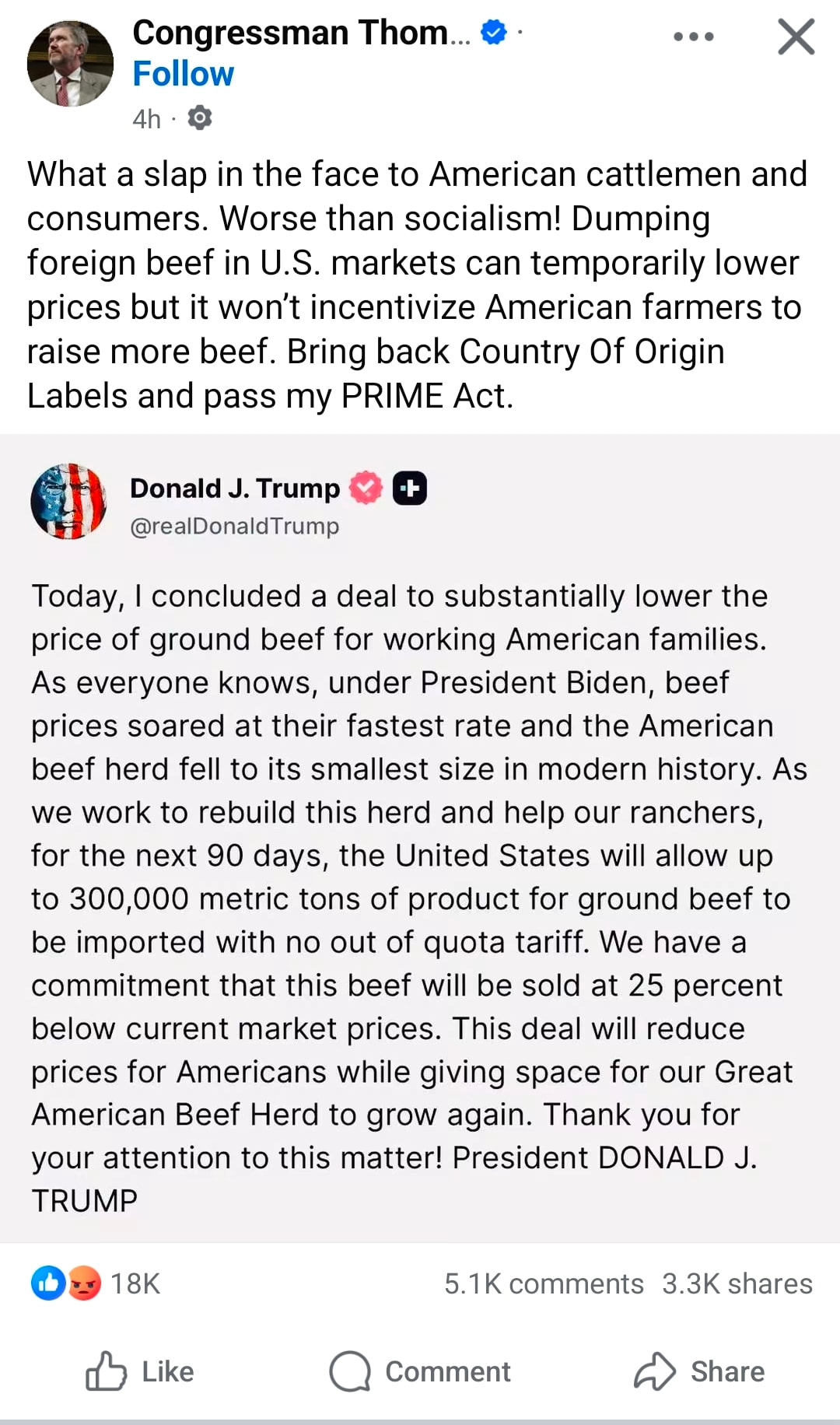Open the Congressman's profile picture
840x1425 pixels.
click(70, 64)
